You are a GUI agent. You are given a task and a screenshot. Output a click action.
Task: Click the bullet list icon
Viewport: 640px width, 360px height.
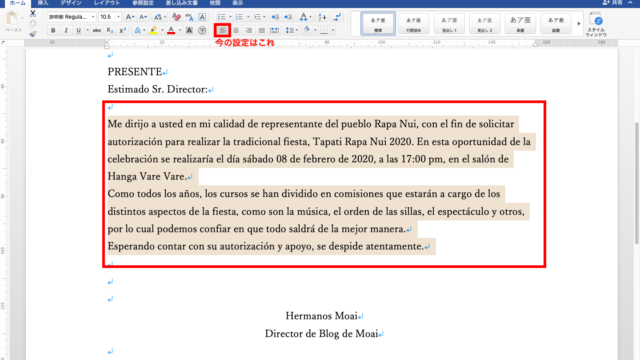pyautogui.click(x=221, y=17)
